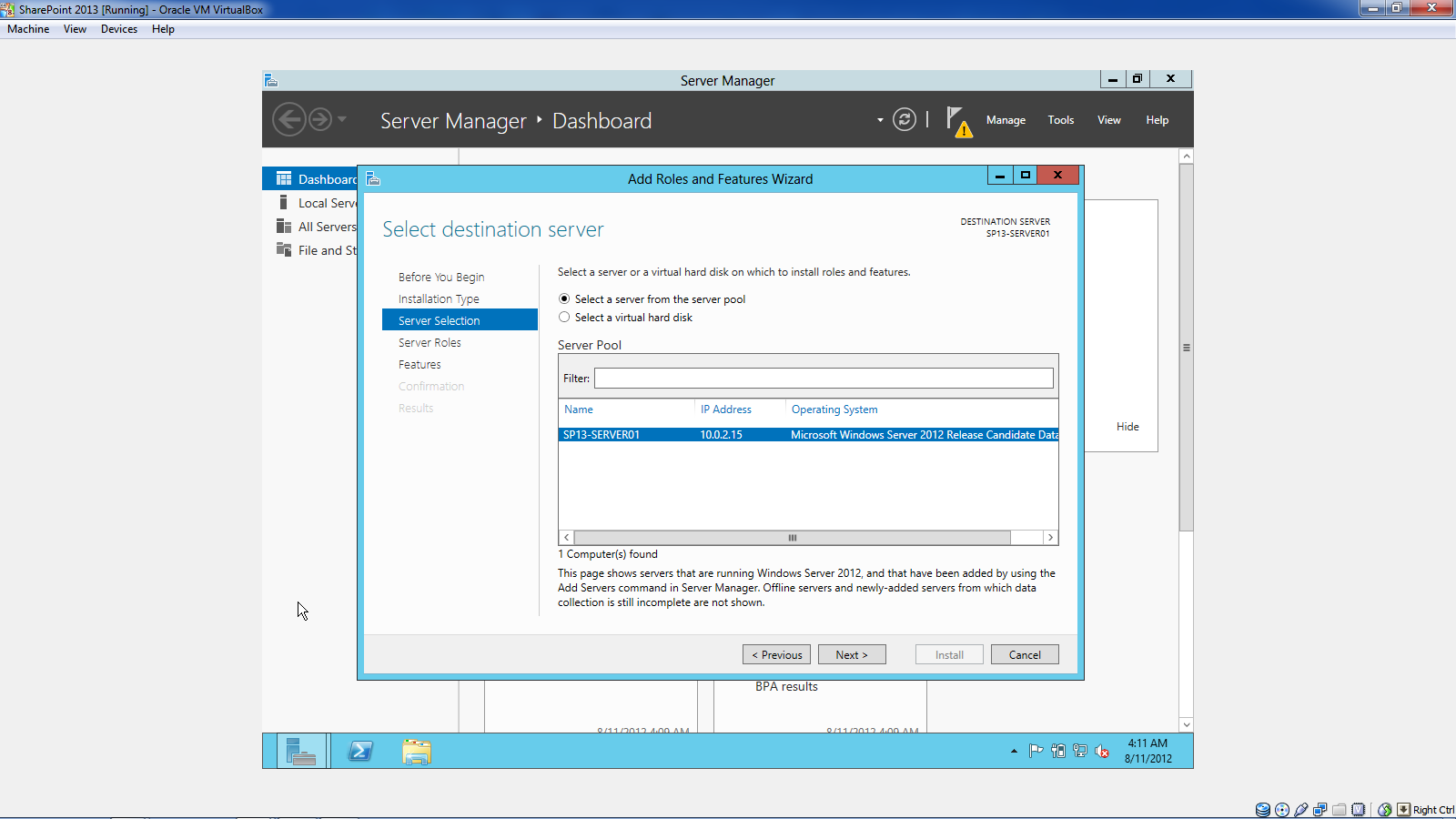Image resolution: width=1456 pixels, height=819 pixels.
Task: Sort by the Name column header
Action: point(578,409)
